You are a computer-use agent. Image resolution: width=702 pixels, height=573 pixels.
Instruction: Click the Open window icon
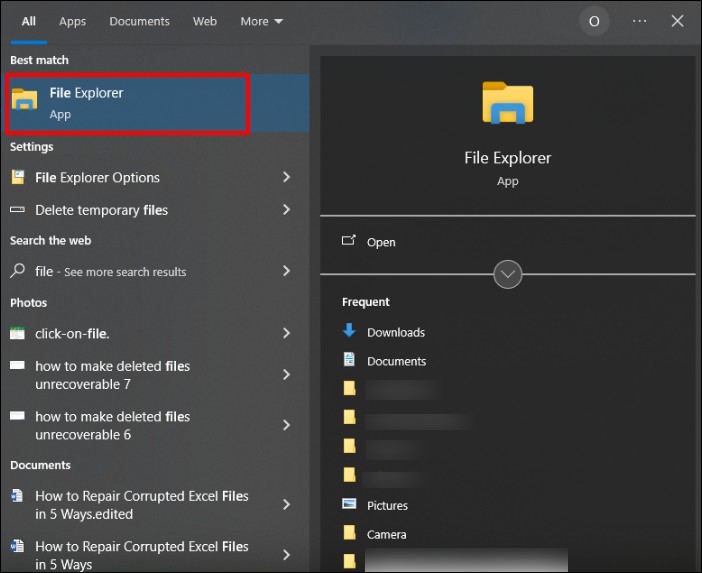click(349, 241)
